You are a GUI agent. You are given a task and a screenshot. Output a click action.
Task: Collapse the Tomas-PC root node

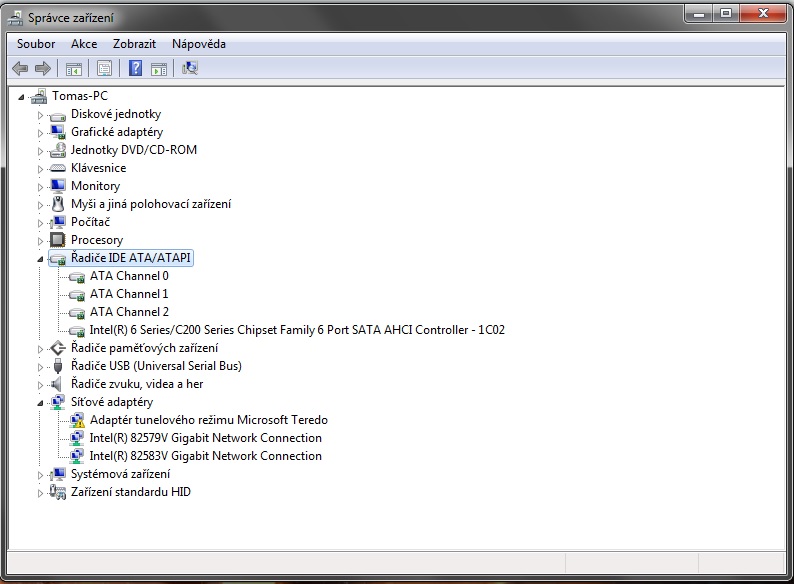point(21,97)
